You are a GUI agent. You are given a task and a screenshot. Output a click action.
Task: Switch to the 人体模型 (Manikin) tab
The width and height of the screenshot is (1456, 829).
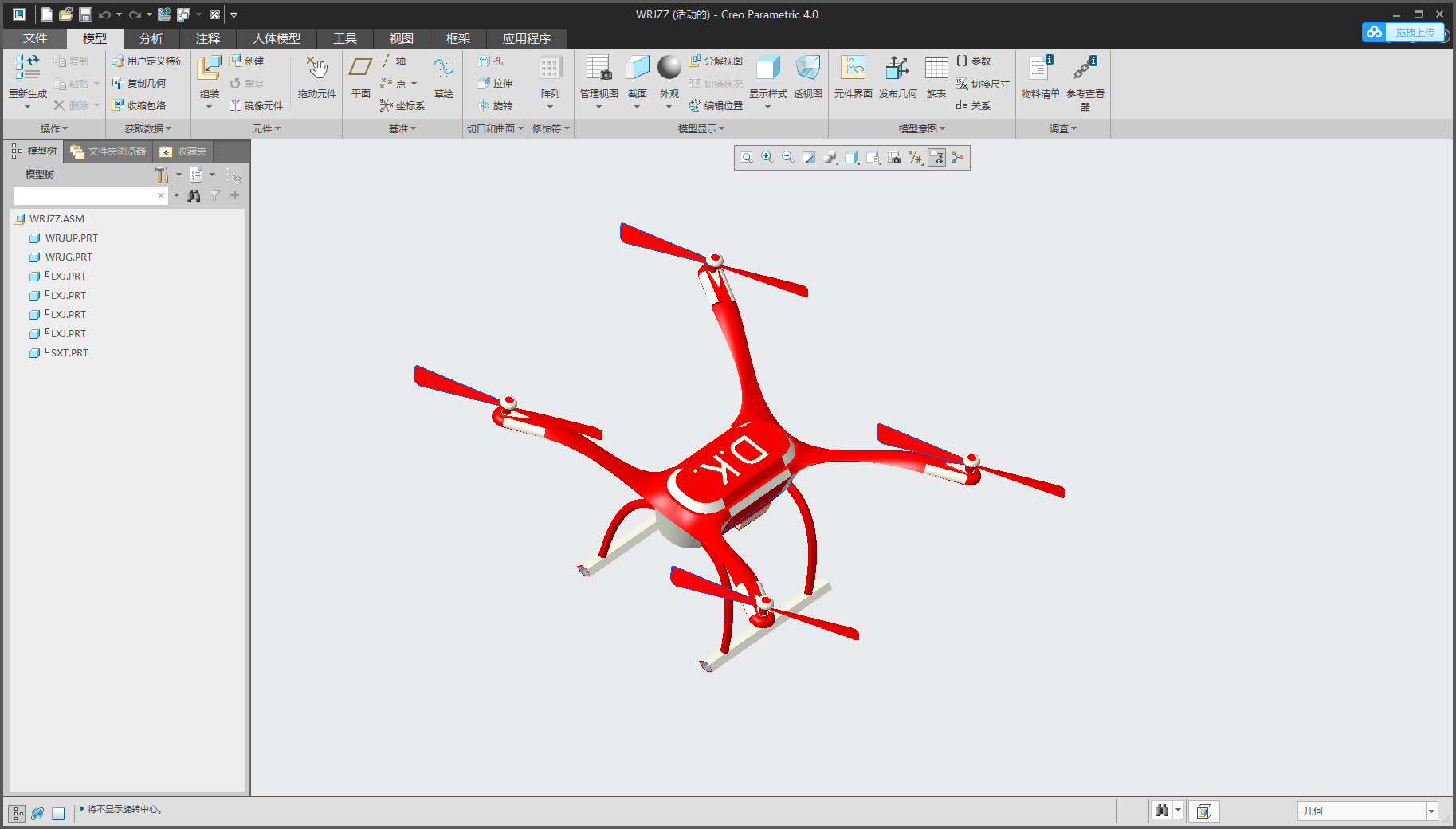tap(277, 38)
